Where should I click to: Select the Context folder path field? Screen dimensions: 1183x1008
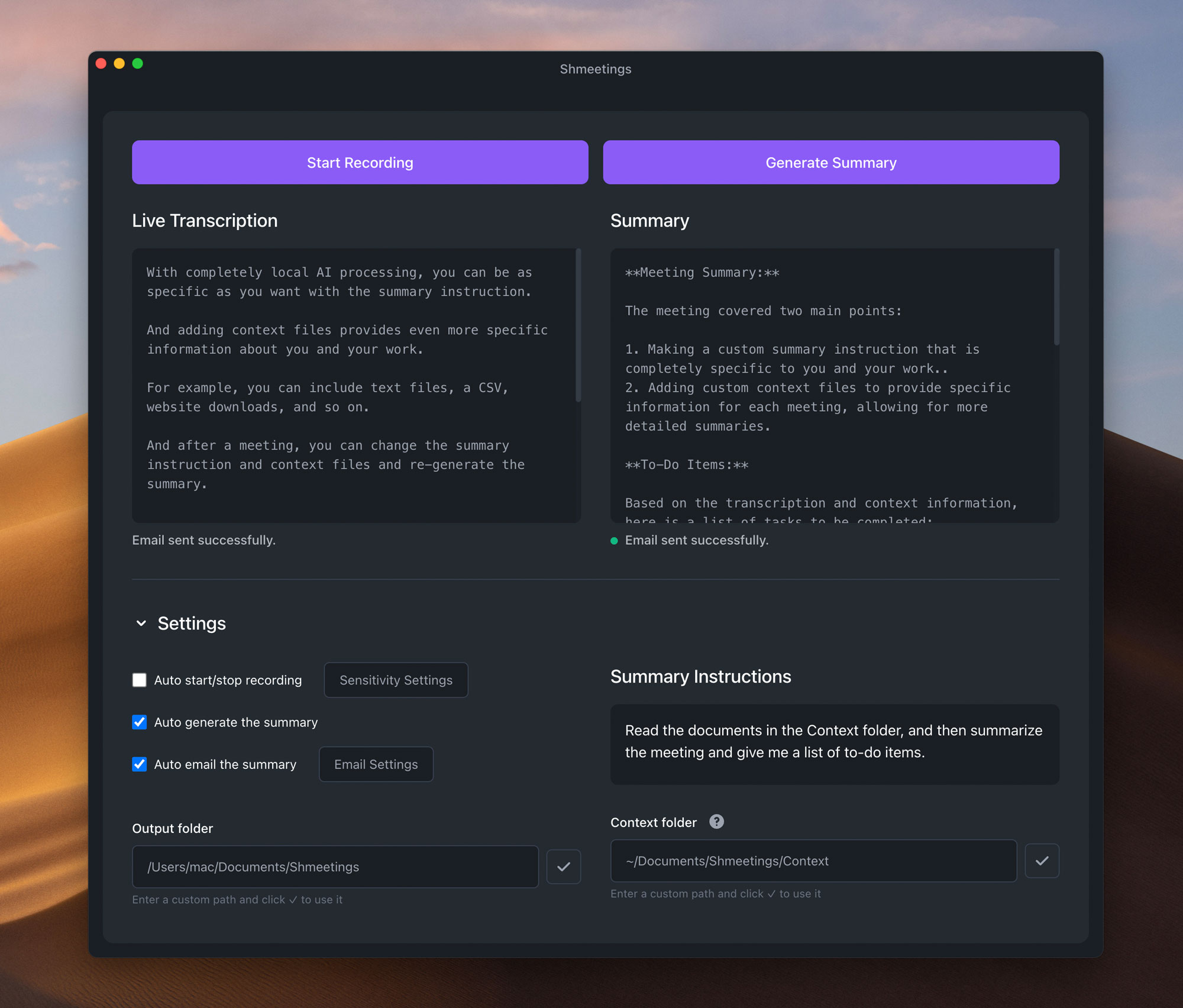click(x=813, y=861)
